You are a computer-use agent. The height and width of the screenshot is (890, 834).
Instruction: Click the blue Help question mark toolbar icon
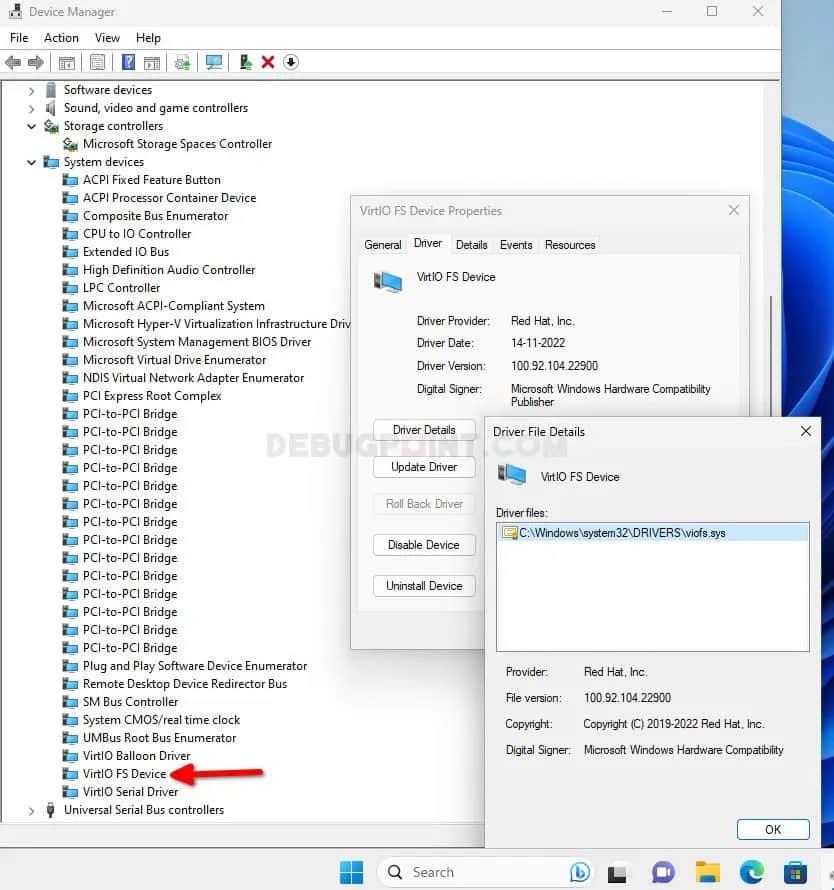tap(128, 62)
